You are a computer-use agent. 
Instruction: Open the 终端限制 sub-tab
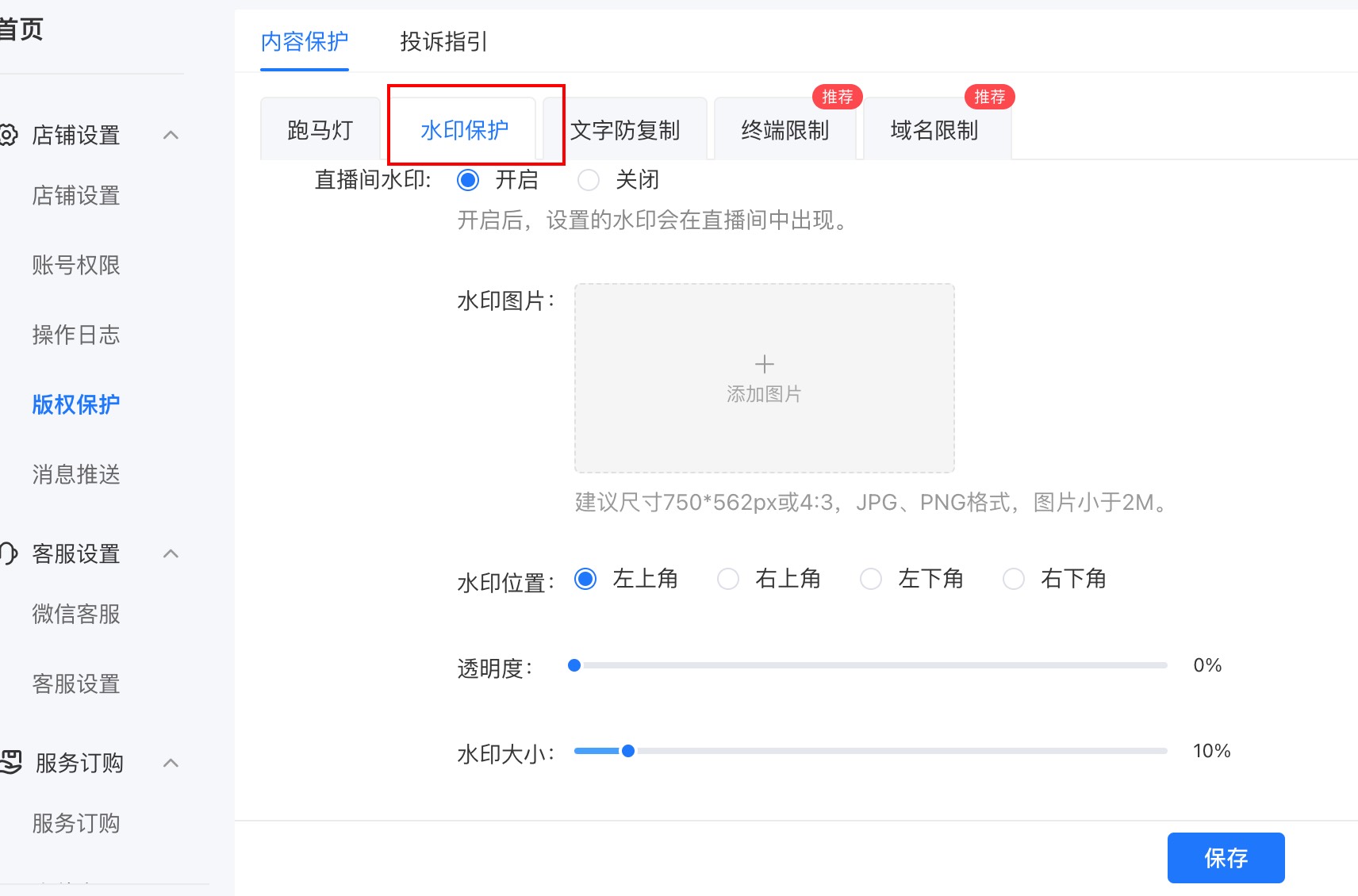click(785, 129)
